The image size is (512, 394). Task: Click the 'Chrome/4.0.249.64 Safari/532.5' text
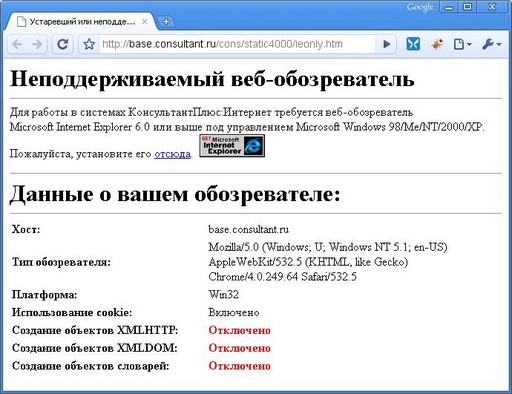282,277
